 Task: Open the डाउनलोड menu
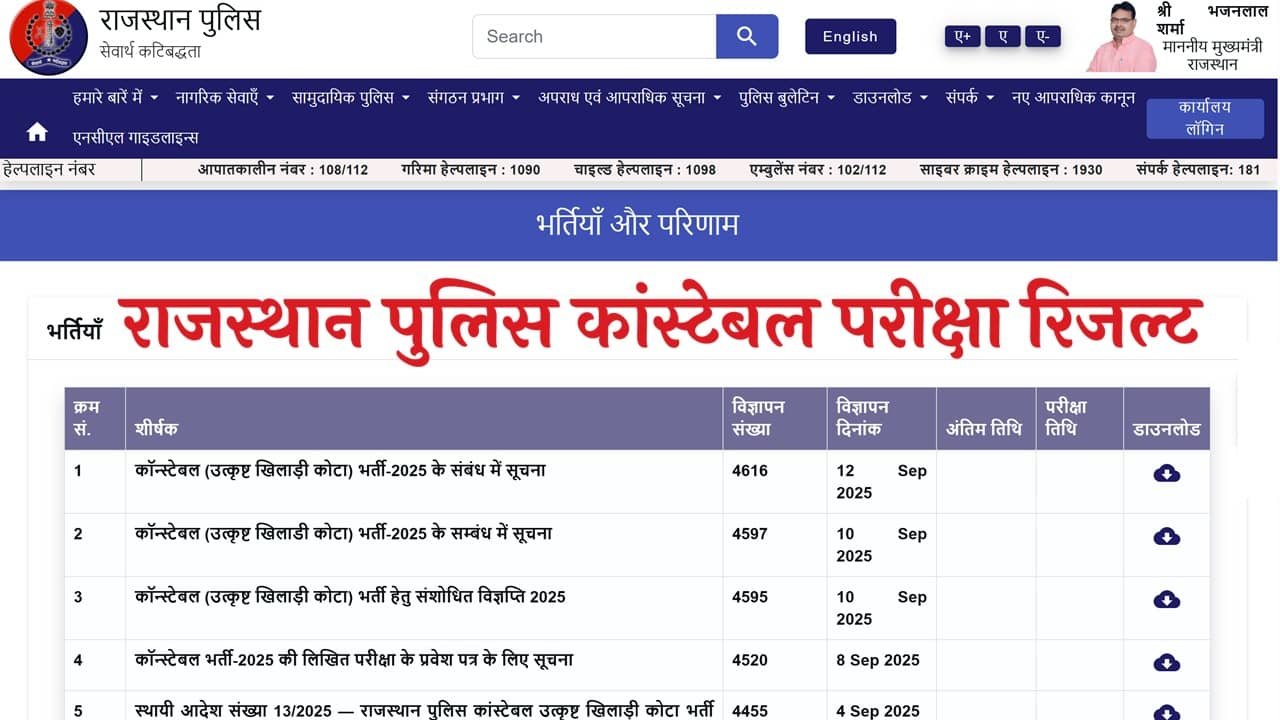pyautogui.click(x=890, y=97)
